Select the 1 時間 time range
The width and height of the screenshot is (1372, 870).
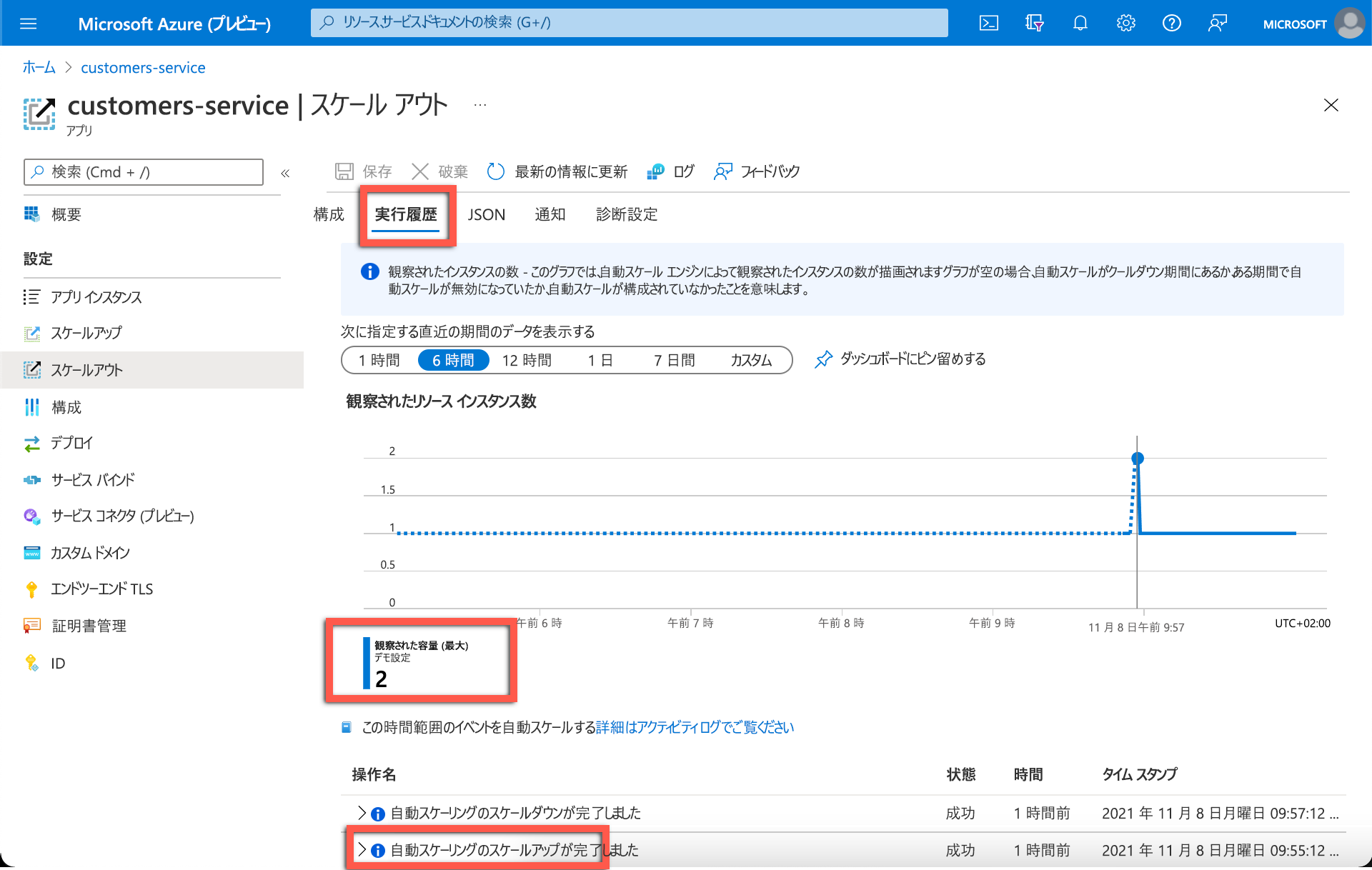tap(379, 360)
